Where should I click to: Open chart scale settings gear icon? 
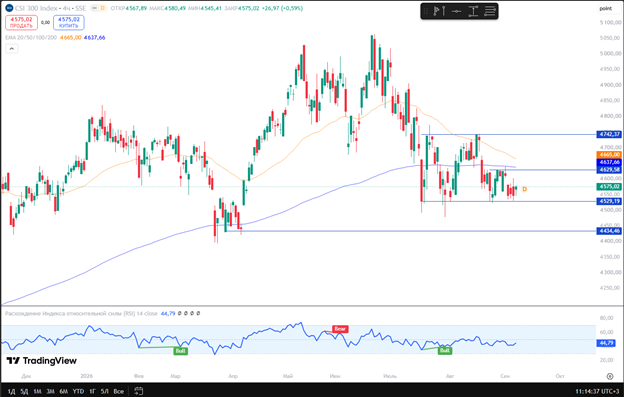[610, 376]
